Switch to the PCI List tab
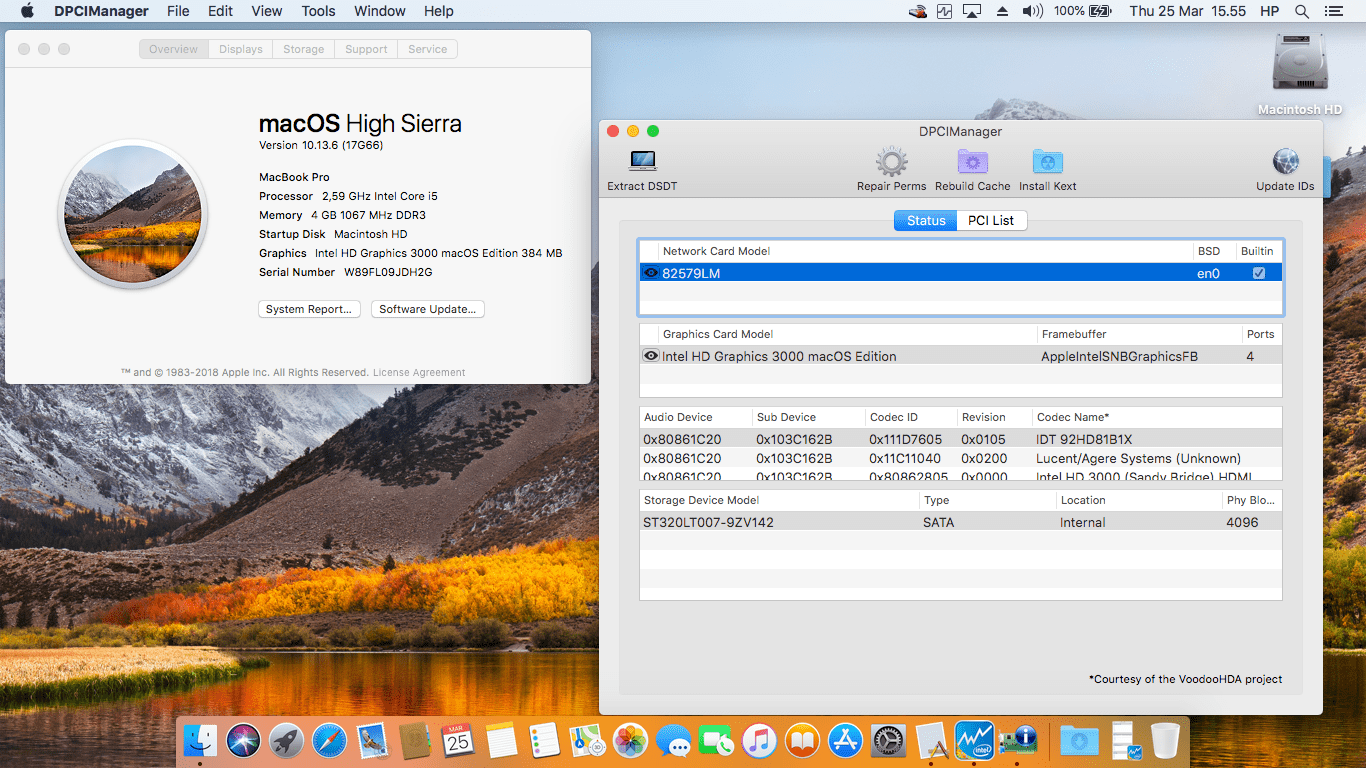Image resolution: width=1366 pixels, height=768 pixels. click(x=991, y=220)
